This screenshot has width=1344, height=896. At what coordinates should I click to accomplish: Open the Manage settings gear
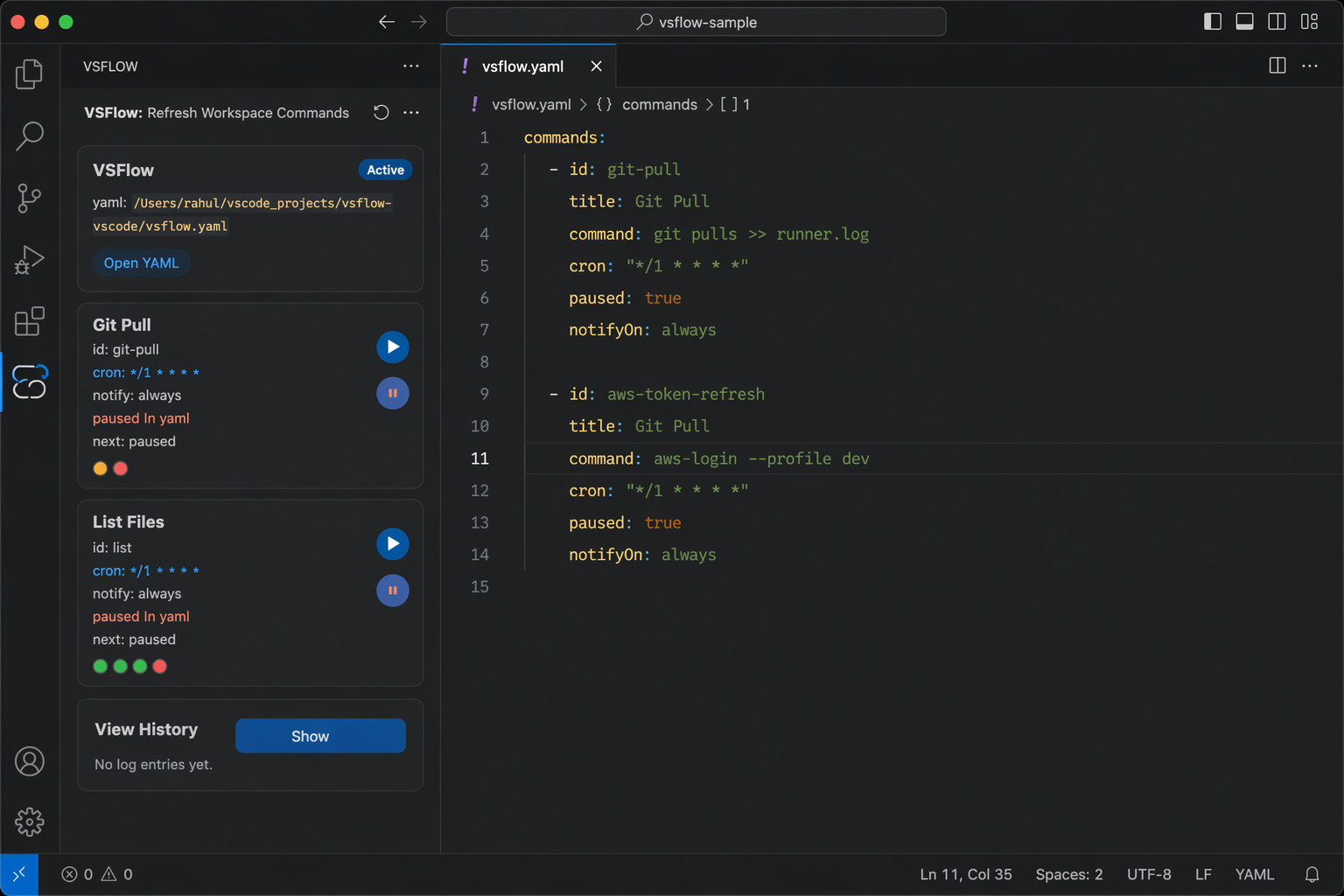point(30,822)
